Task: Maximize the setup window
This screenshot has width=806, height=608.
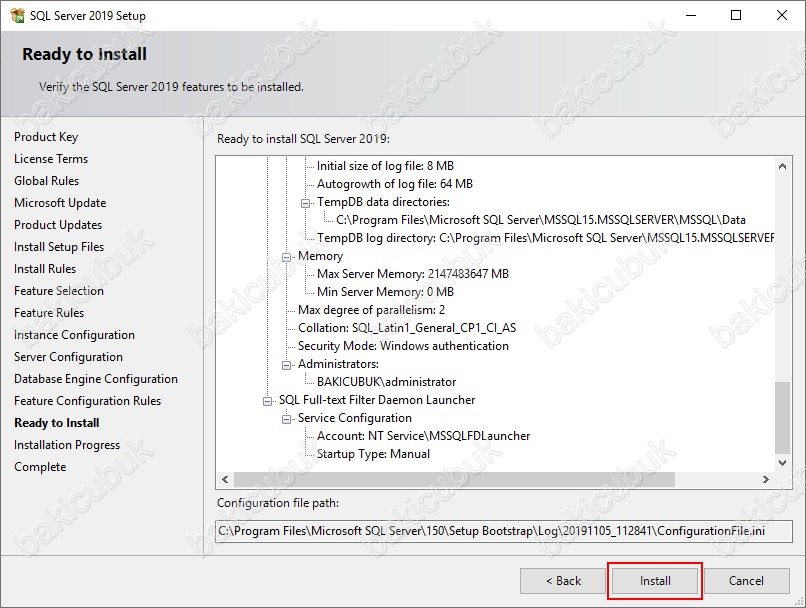Action: pyautogui.click(x=736, y=15)
